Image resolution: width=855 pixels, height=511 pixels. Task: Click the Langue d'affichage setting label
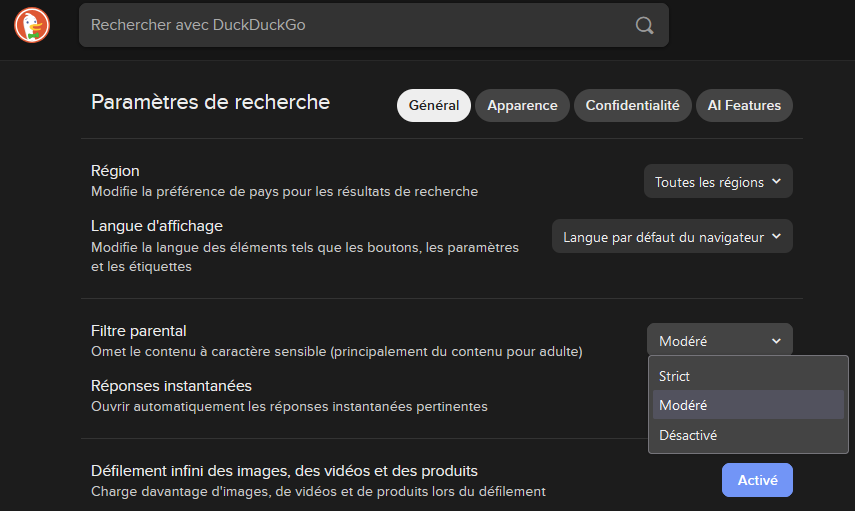[156, 226]
